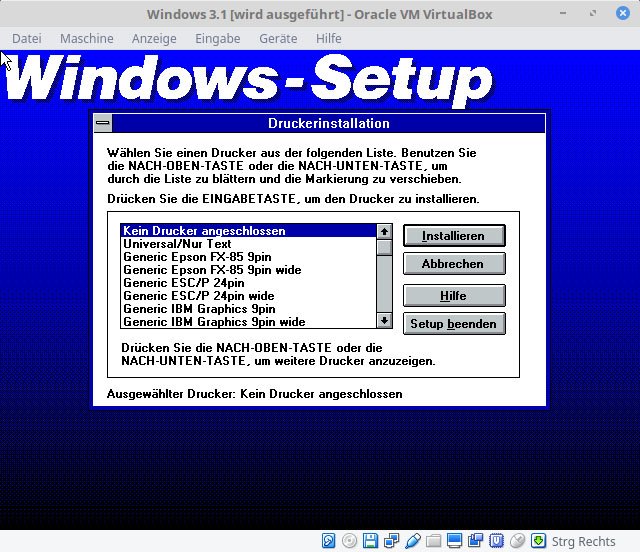The height and width of the screenshot is (552, 640).
Task: Click the recording screens icon in status bar
Action: click(x=475, y=541)
